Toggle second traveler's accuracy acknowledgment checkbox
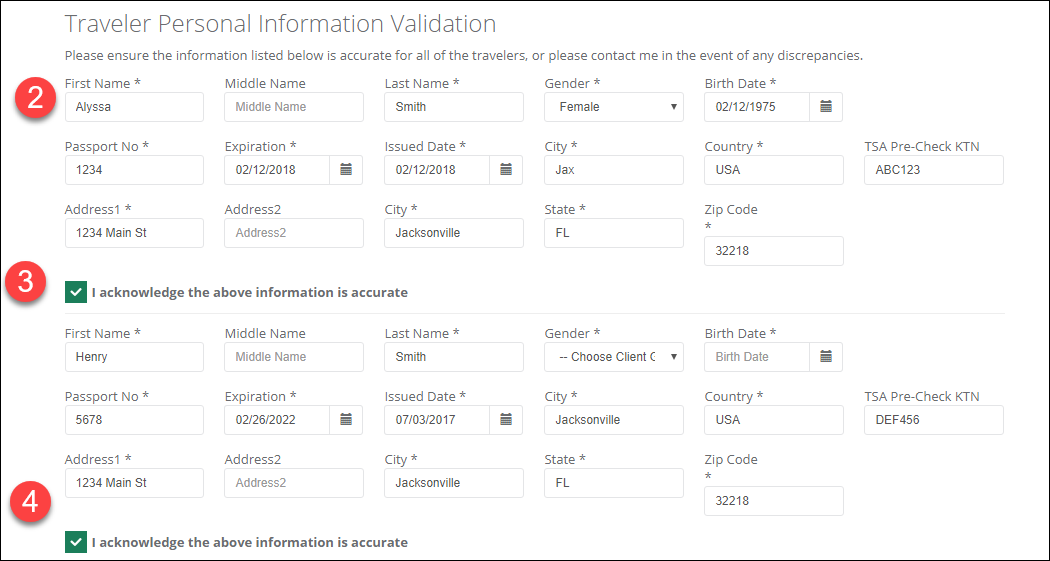This screenshot has width=1050, height=561. [x=76, y=542]
